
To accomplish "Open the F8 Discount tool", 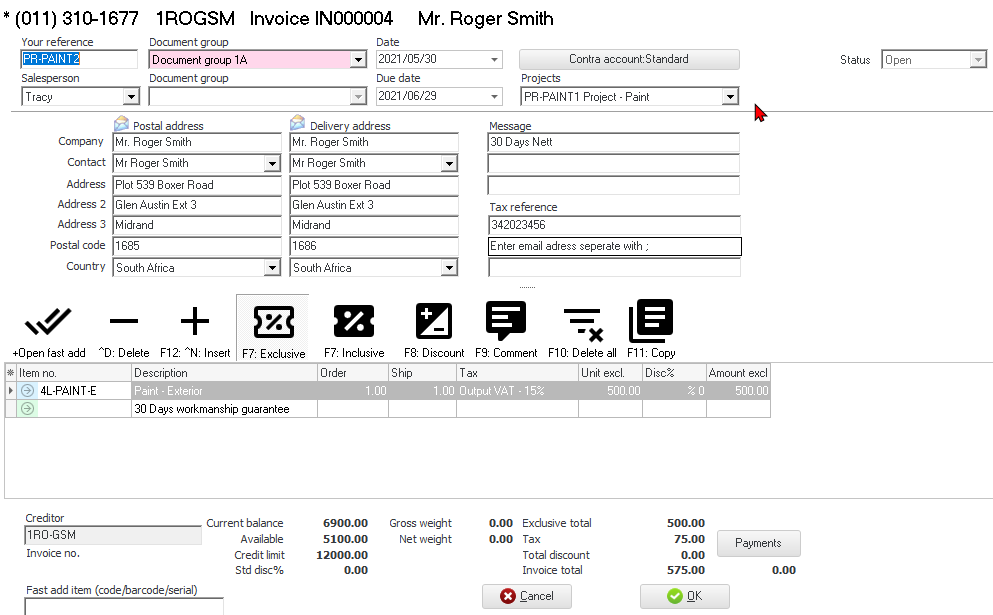I will 434,322.
